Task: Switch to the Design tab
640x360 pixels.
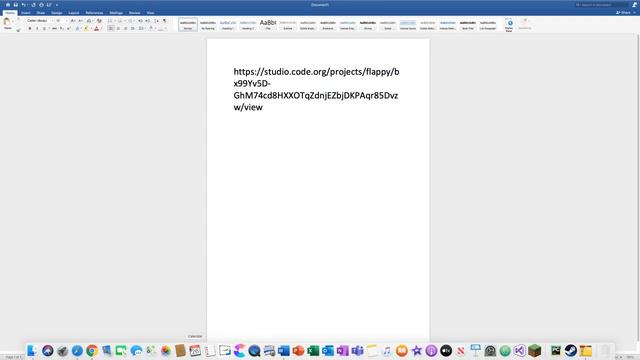Action: click(56, 13)
